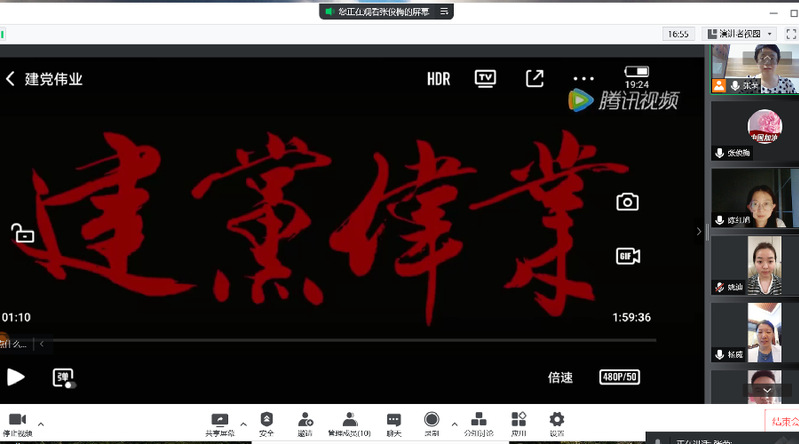Open the three-dot more options menu

[x=583, y=79]
